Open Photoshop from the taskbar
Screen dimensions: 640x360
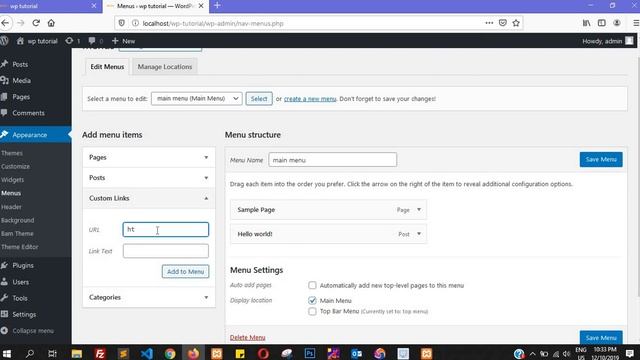(310, 353)
